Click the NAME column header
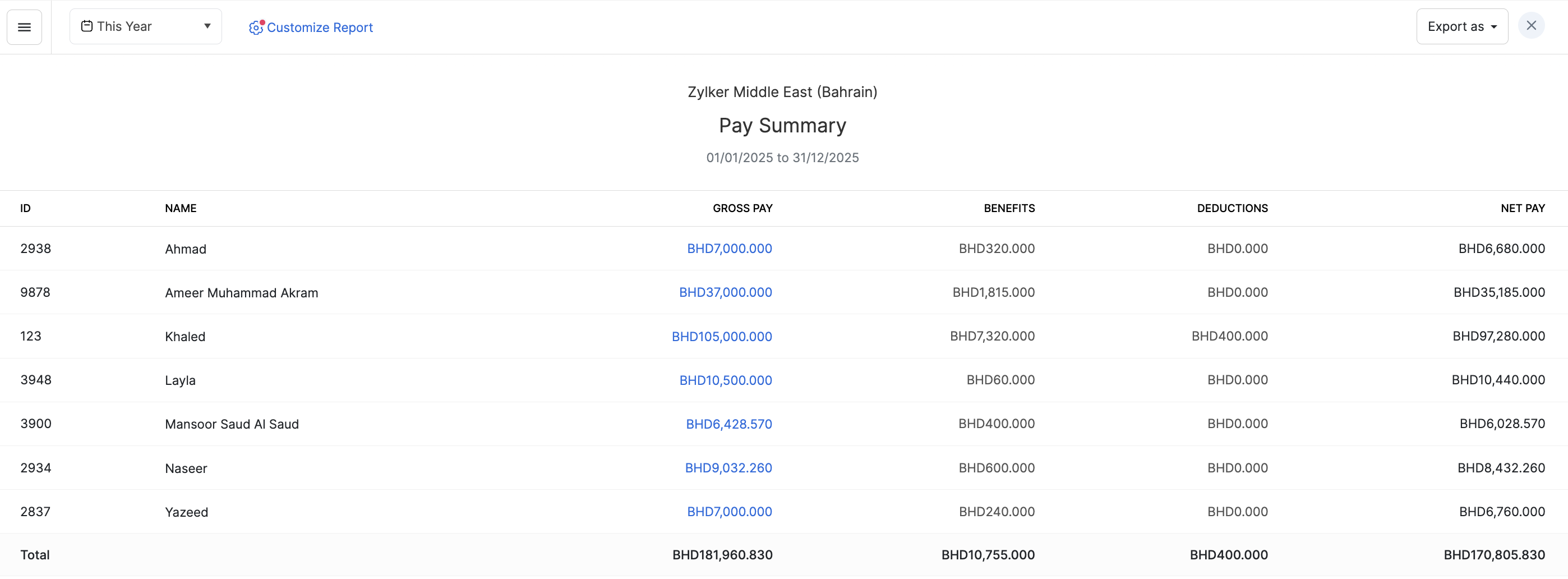 click(x=181, y=208)
